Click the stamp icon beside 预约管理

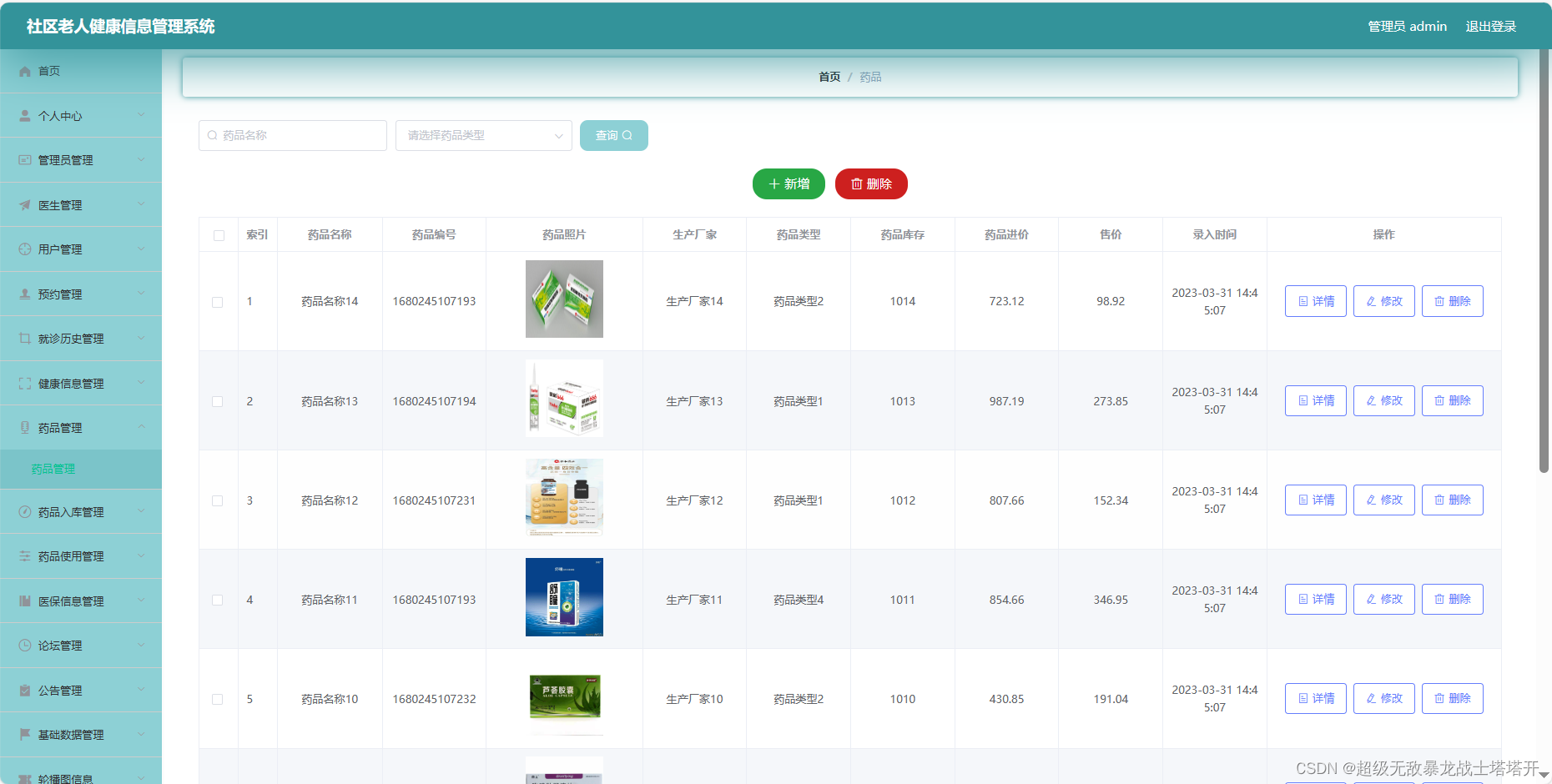click(25, 294)
